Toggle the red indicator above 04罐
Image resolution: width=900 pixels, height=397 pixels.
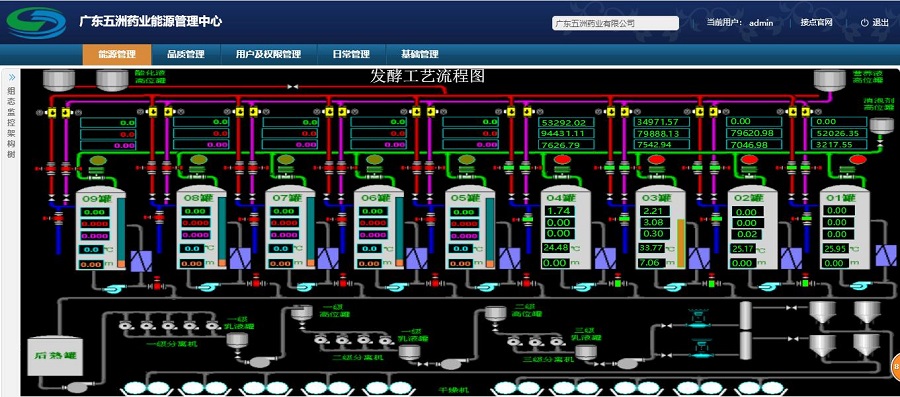coord(563,159)
